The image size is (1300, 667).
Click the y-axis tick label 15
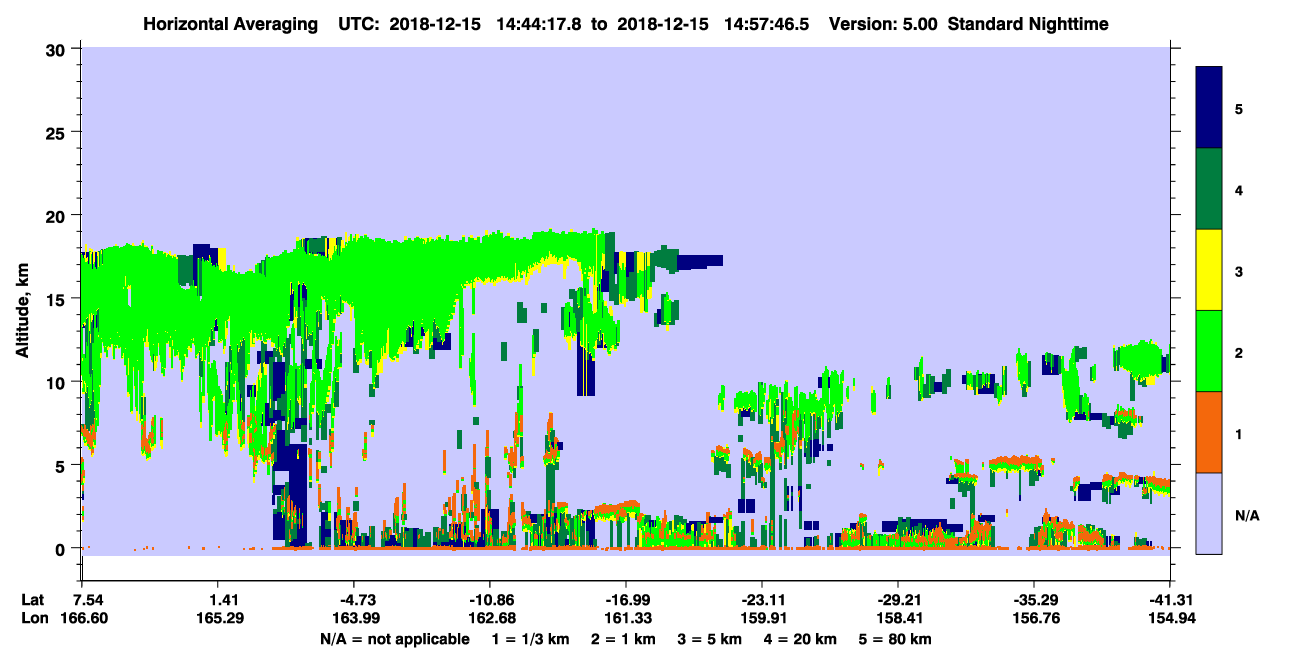[x=57, y=299]
